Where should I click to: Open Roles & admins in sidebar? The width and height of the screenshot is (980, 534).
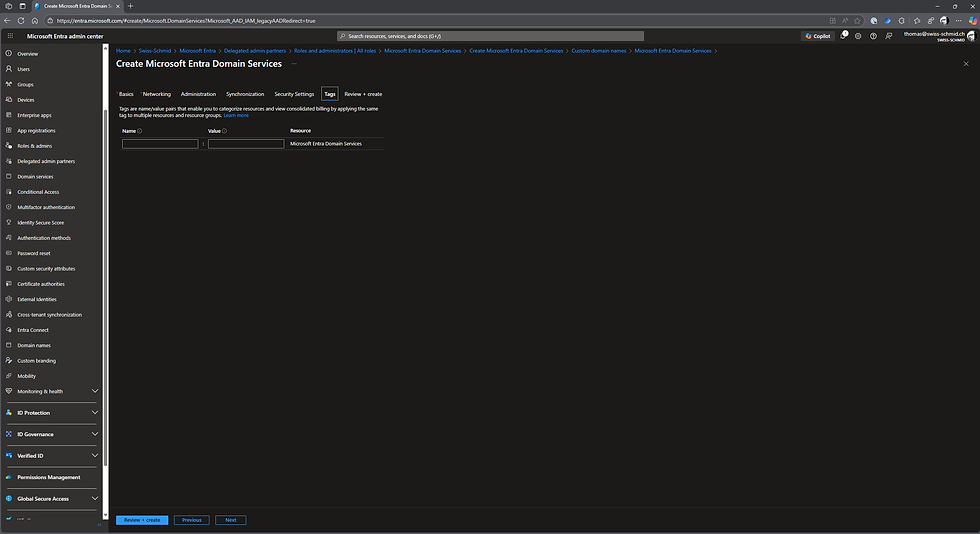pyautogui.click(x=34, y=146)
